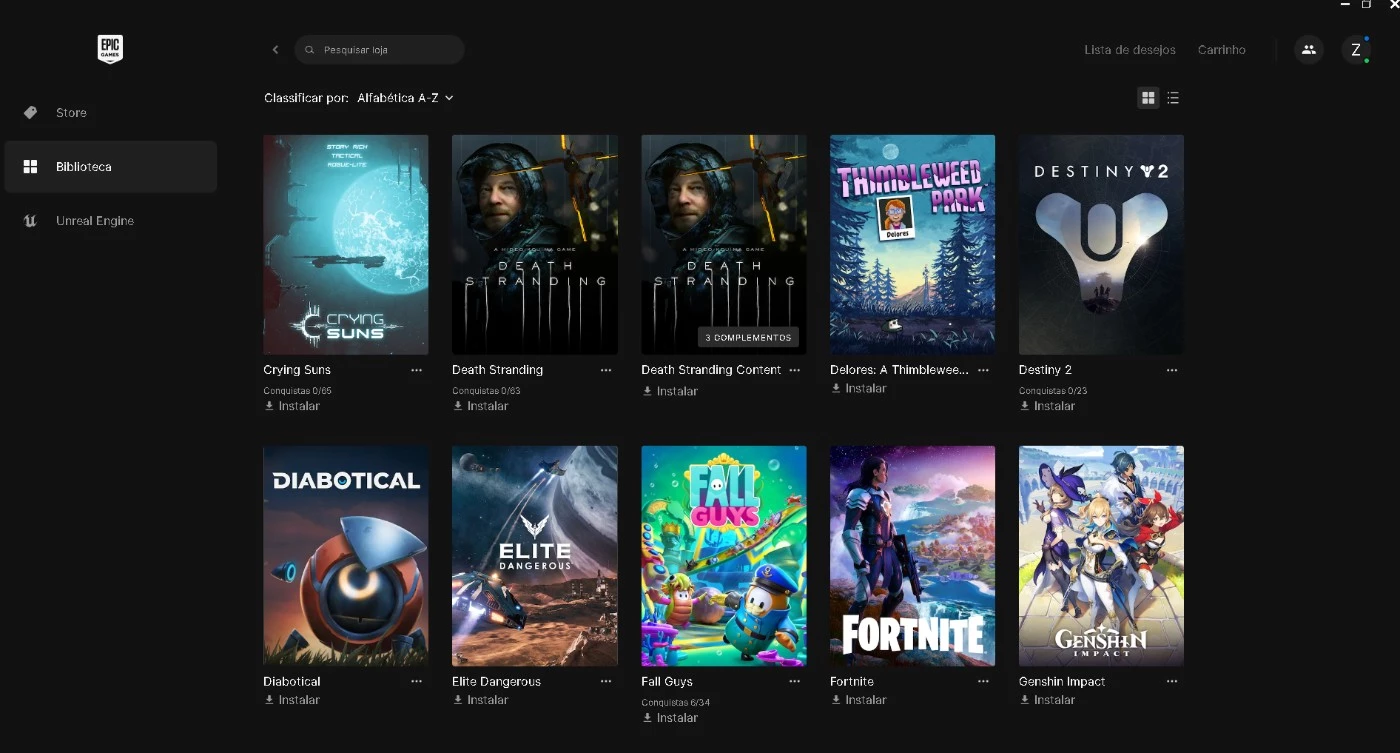Screen dimensions: 1400x753
Task: Open Genshin Impact options menu
Action: [x=1172, y=681]
